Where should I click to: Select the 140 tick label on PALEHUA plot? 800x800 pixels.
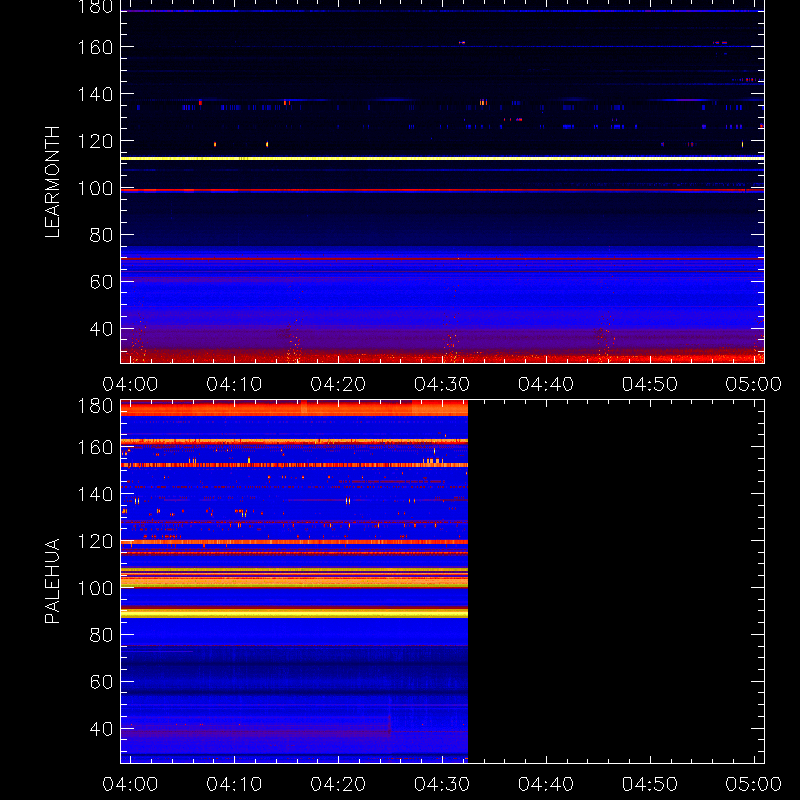[x=95, y=494]
